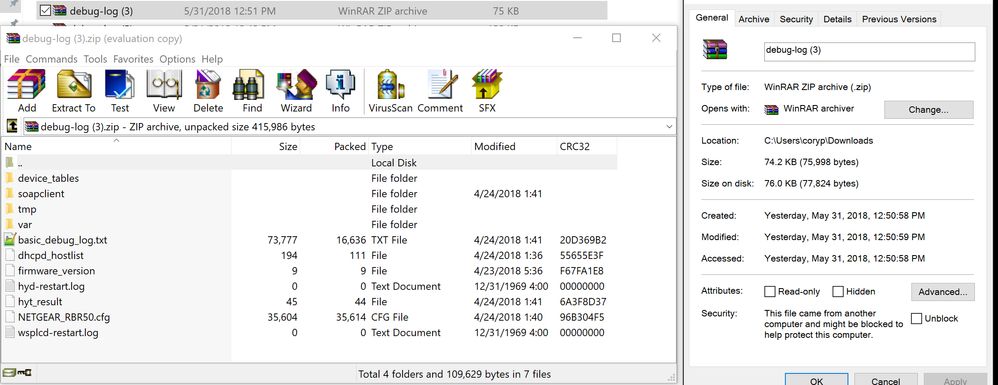The height and width of the screenshot is (385, 998).
Task: Create SFX self-extracting archive
Action: coord(487,91)
